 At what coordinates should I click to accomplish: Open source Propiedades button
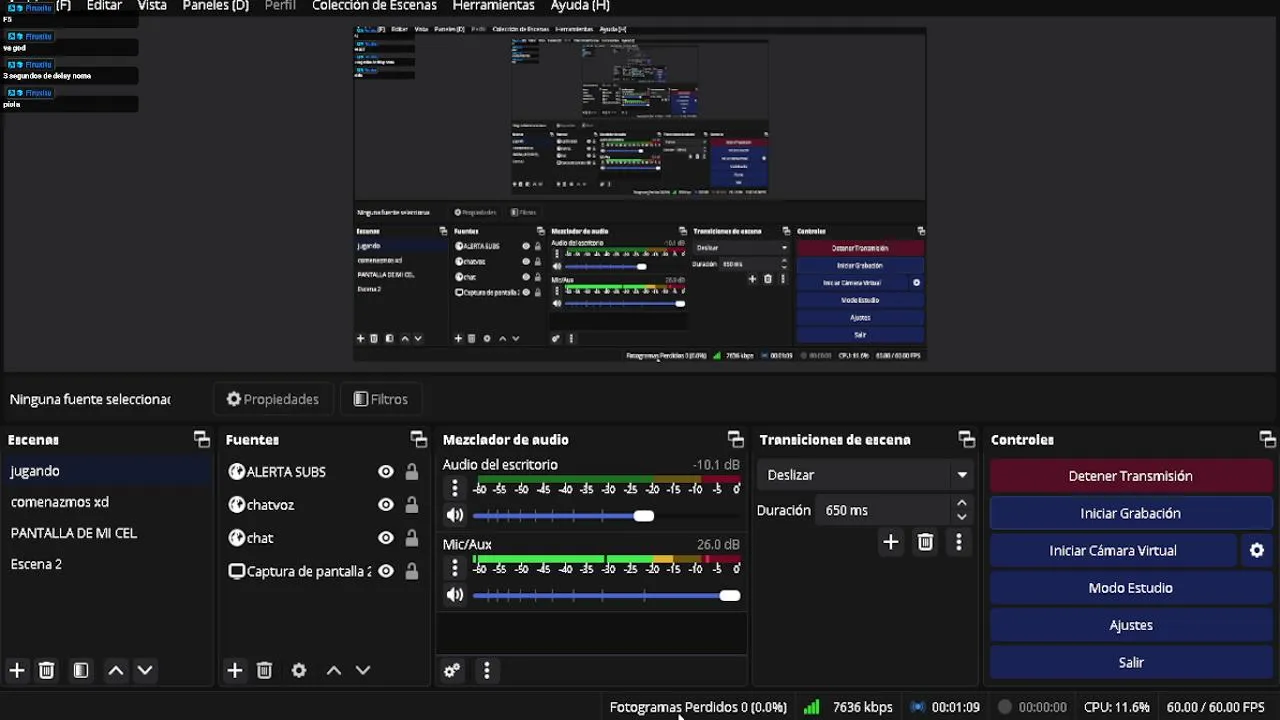[272, 399]
